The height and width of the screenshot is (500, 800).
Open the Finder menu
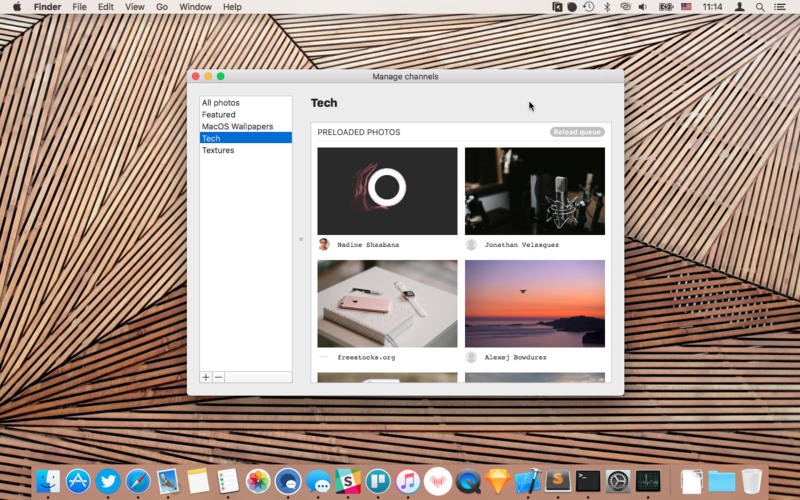pyautogui.click(x=47, y=7)
